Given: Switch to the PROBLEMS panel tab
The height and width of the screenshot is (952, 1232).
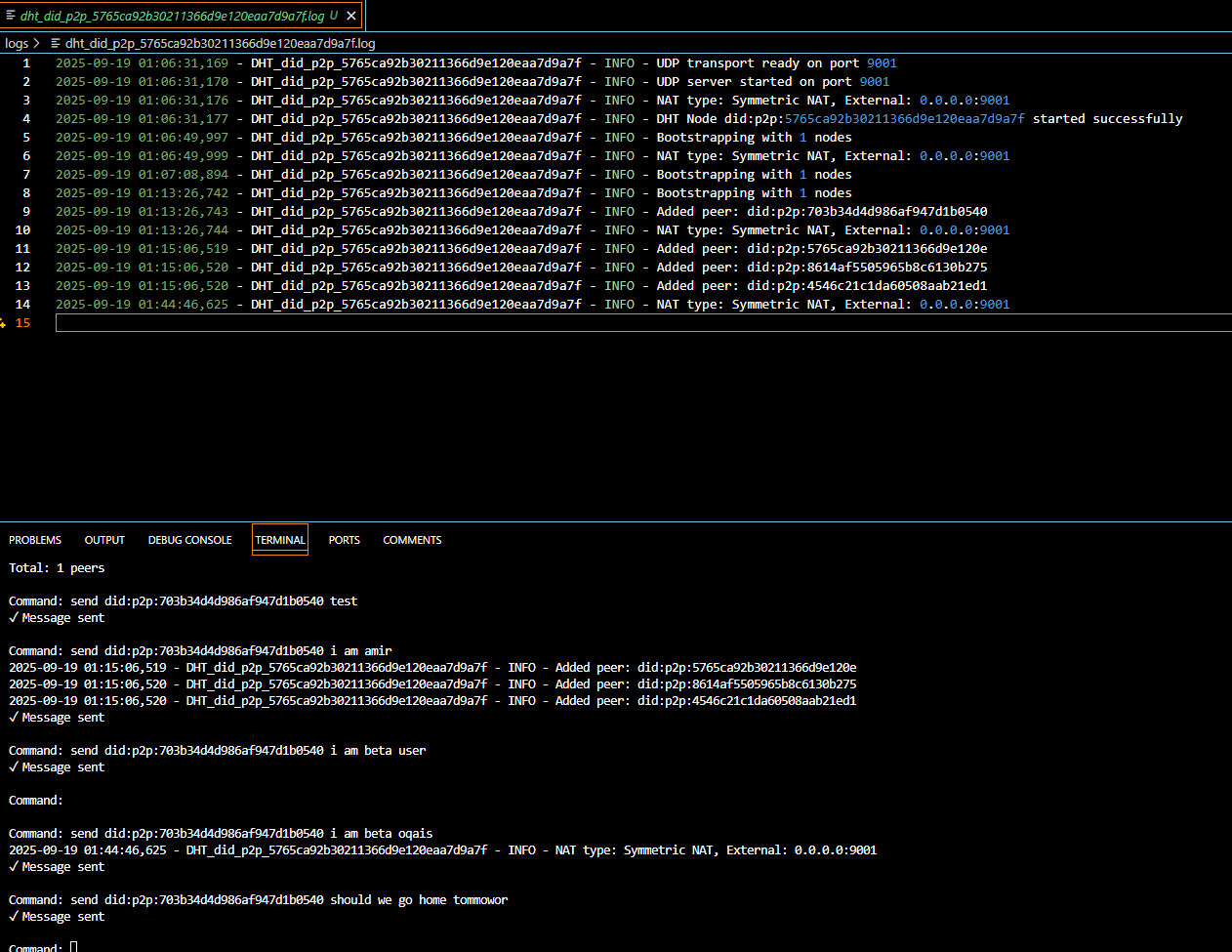Looking at the screenshot, I should coord(35,540).
